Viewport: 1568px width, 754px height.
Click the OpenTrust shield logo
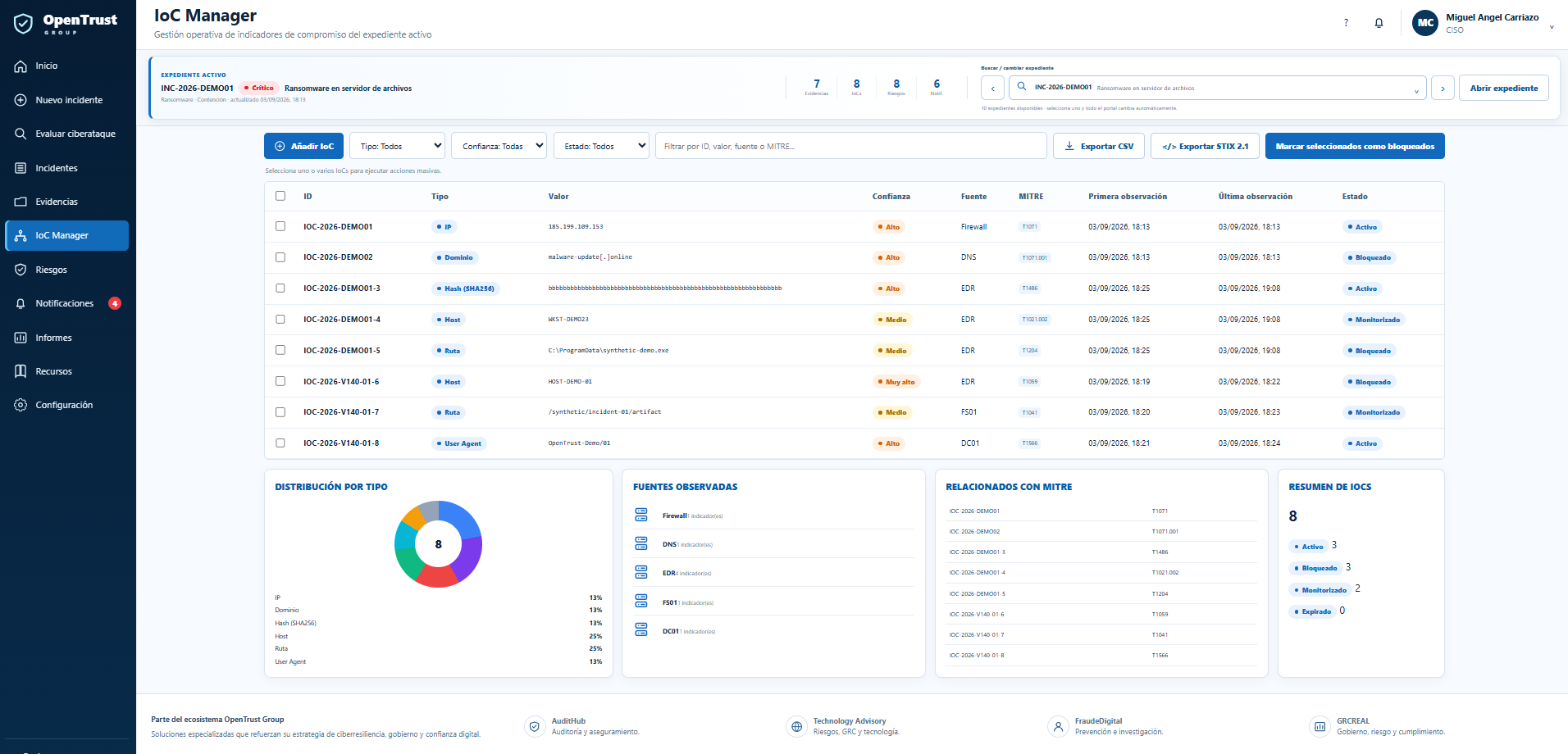23,24
